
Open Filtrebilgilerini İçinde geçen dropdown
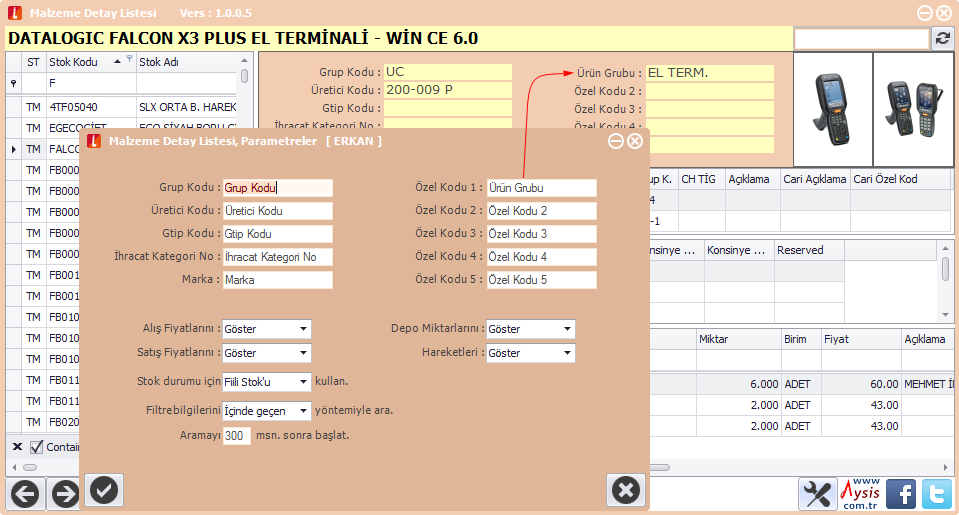coord(303,410)
